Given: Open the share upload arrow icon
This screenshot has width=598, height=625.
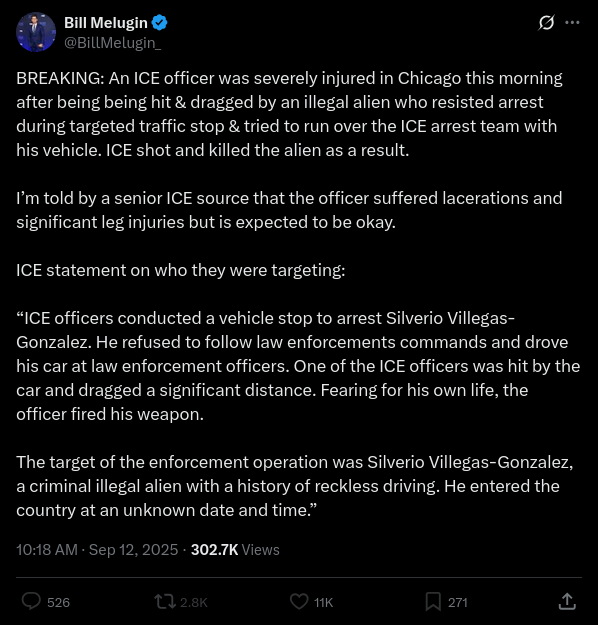Looking at the screenshot, I should point(567,601).
